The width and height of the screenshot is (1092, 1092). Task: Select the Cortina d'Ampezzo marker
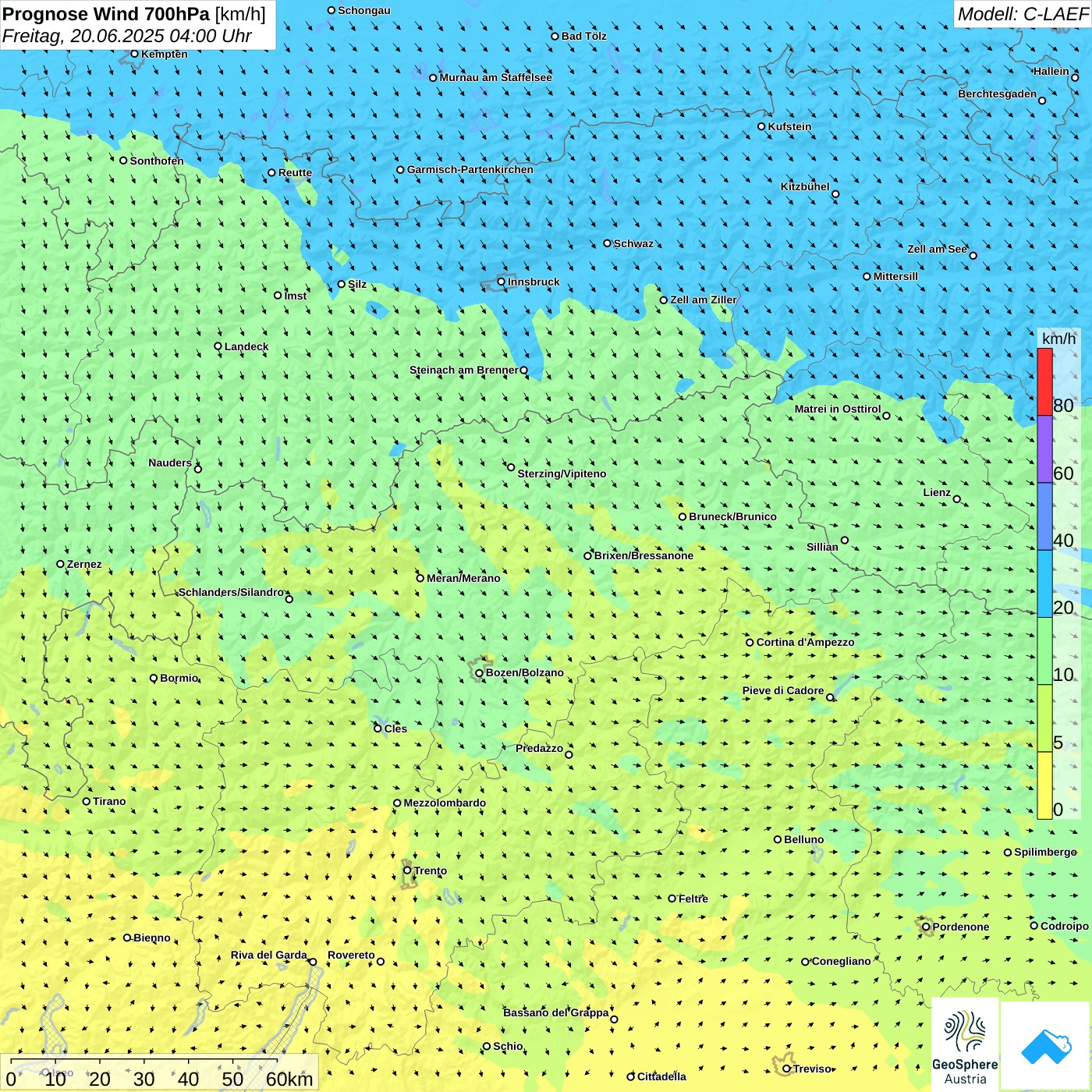point(750,643)
